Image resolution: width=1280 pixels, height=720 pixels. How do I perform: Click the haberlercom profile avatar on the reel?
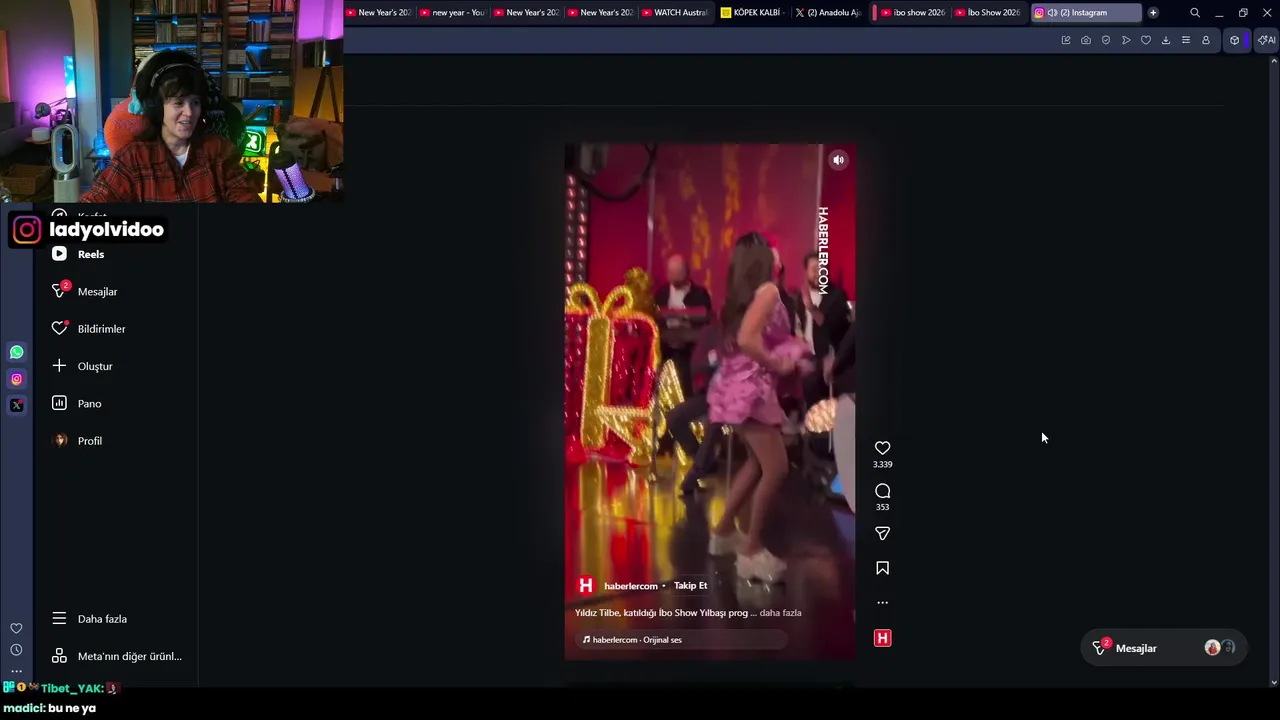tap(586, 586)
